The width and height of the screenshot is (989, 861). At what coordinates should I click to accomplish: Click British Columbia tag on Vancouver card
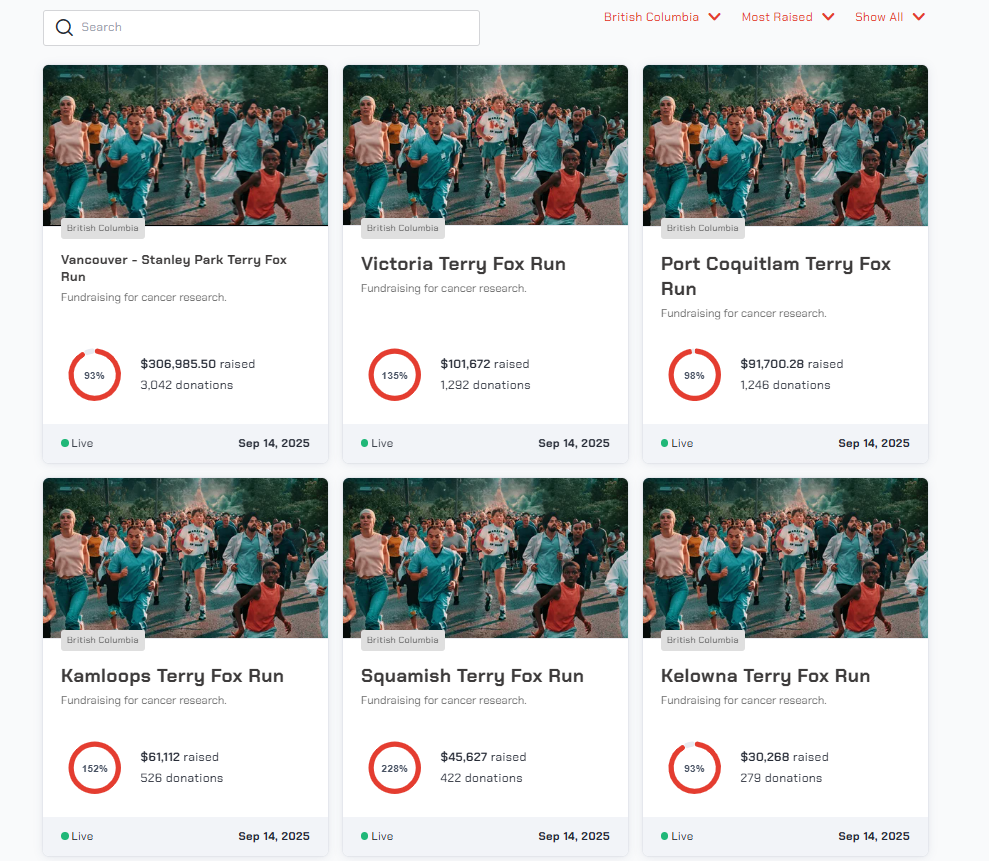point(103,228)
